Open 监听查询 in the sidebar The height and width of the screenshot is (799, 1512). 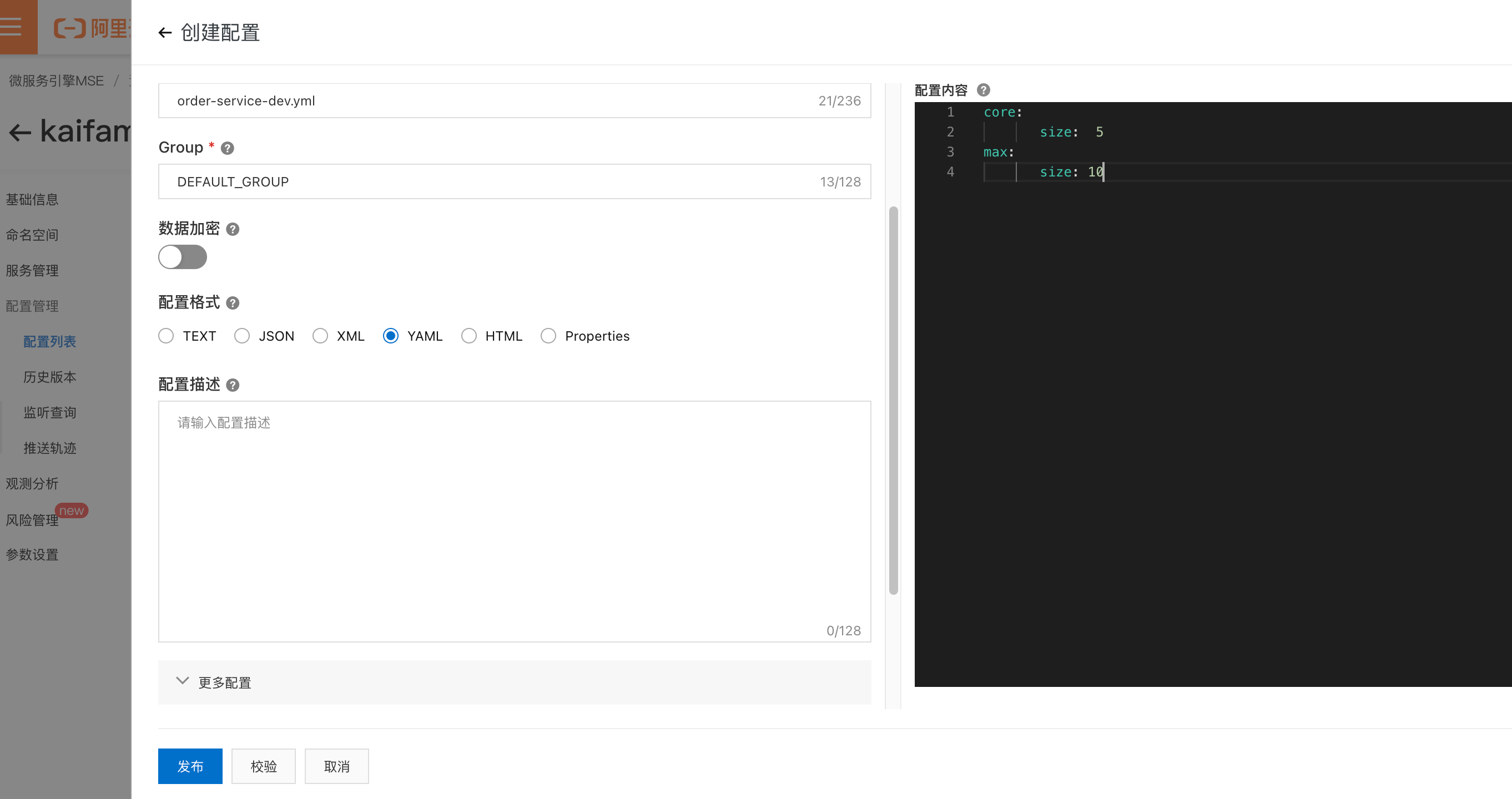tap(50, 412)
